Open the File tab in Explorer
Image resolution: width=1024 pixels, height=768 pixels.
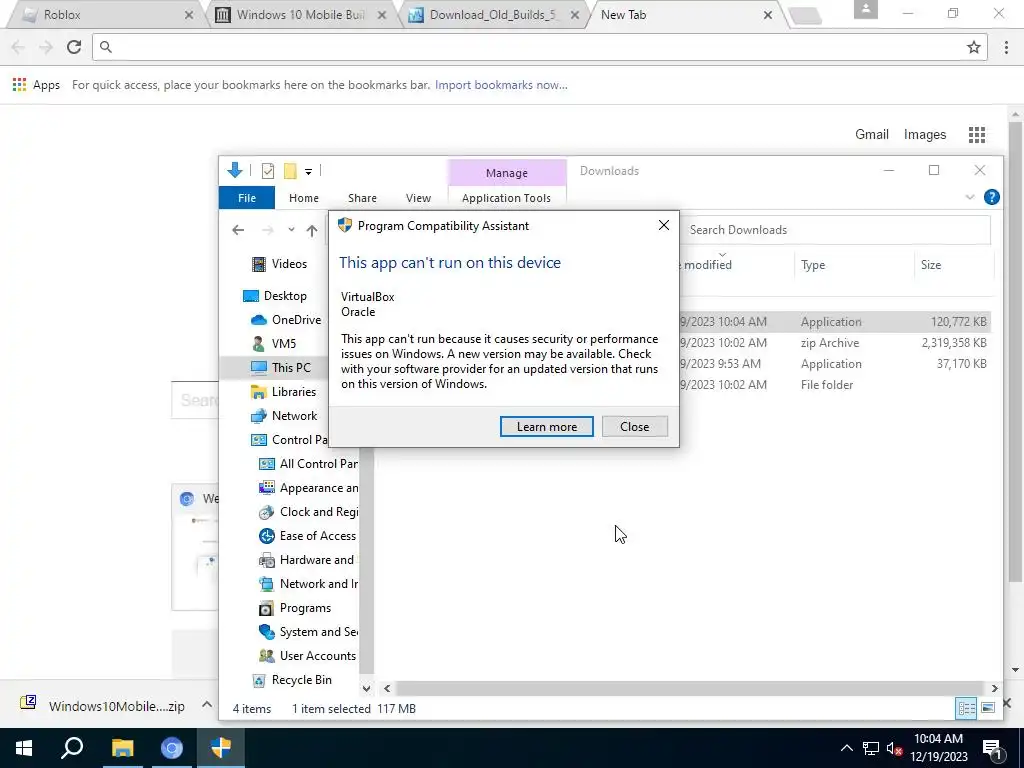click(247, 198)
